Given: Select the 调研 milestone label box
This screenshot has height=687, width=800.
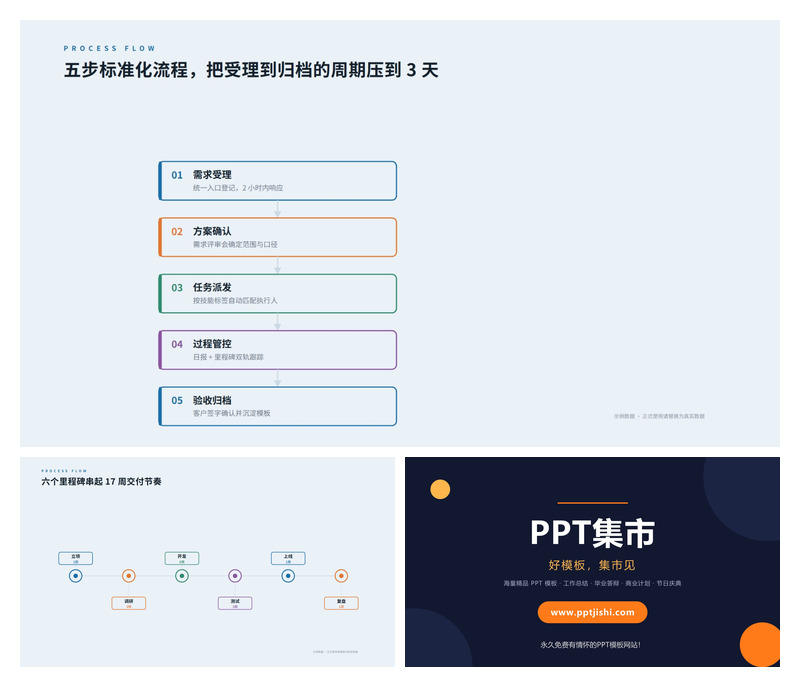Looking at the screenshot, I should (x=129, y=603).
